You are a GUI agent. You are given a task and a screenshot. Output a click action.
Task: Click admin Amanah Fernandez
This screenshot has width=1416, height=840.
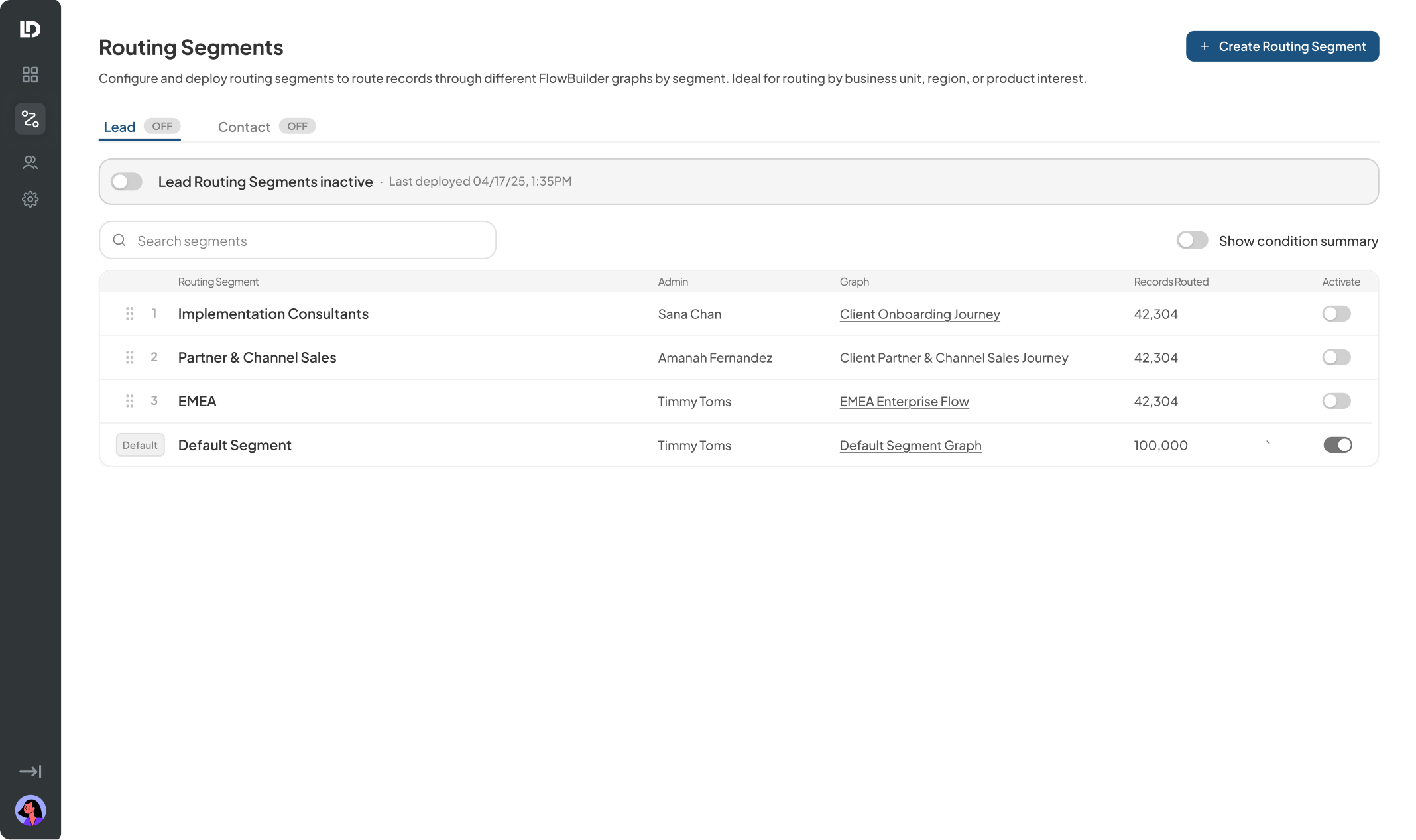715,358
